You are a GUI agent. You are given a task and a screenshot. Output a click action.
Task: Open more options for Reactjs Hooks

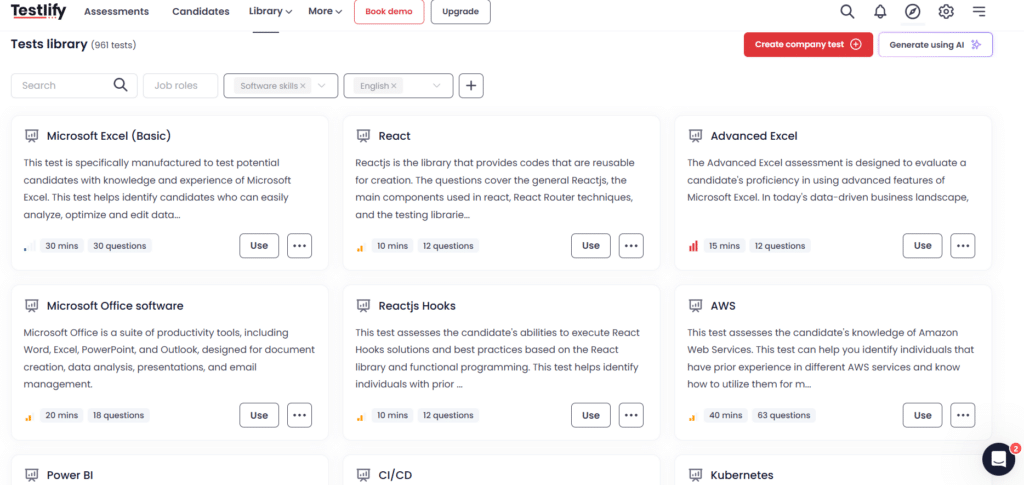pos(631,415)
